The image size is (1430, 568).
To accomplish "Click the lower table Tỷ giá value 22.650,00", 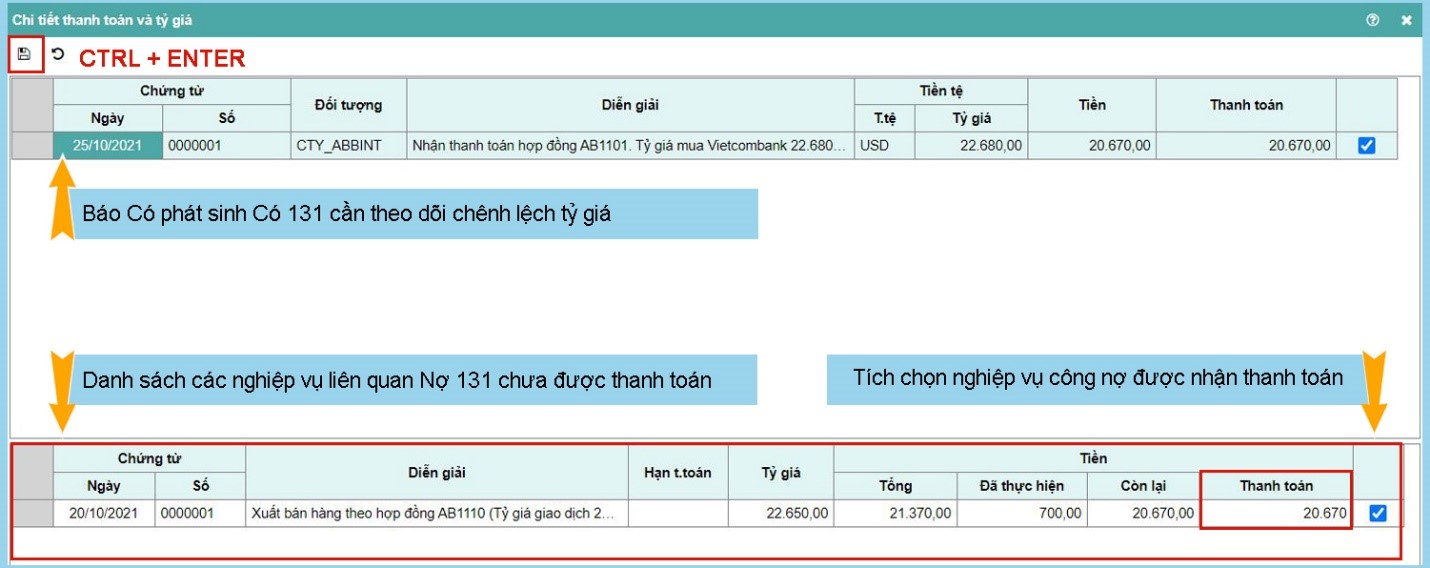I will [x=780, y=514].
